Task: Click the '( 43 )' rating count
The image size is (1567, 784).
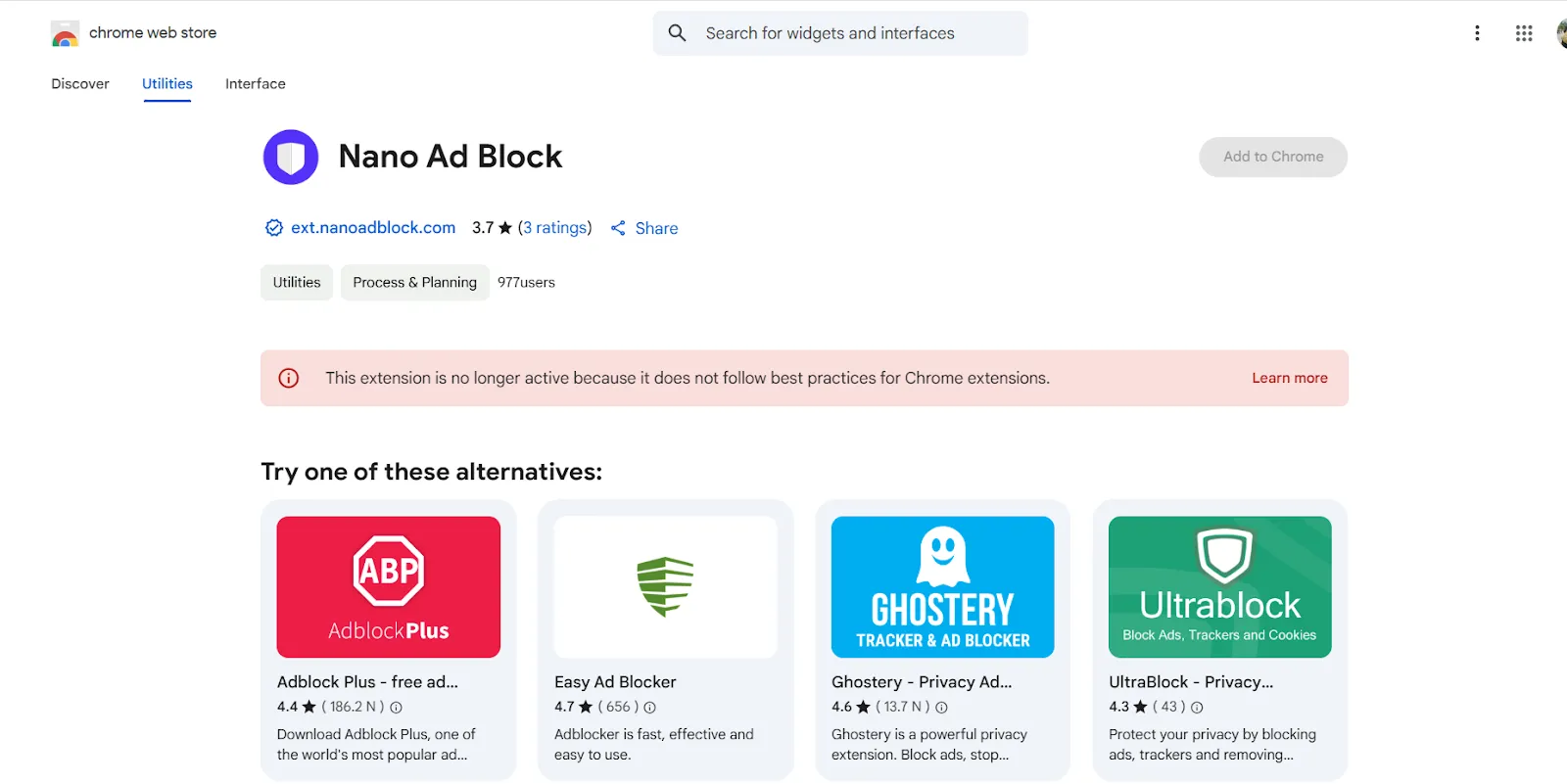Action: [1168, 707]
